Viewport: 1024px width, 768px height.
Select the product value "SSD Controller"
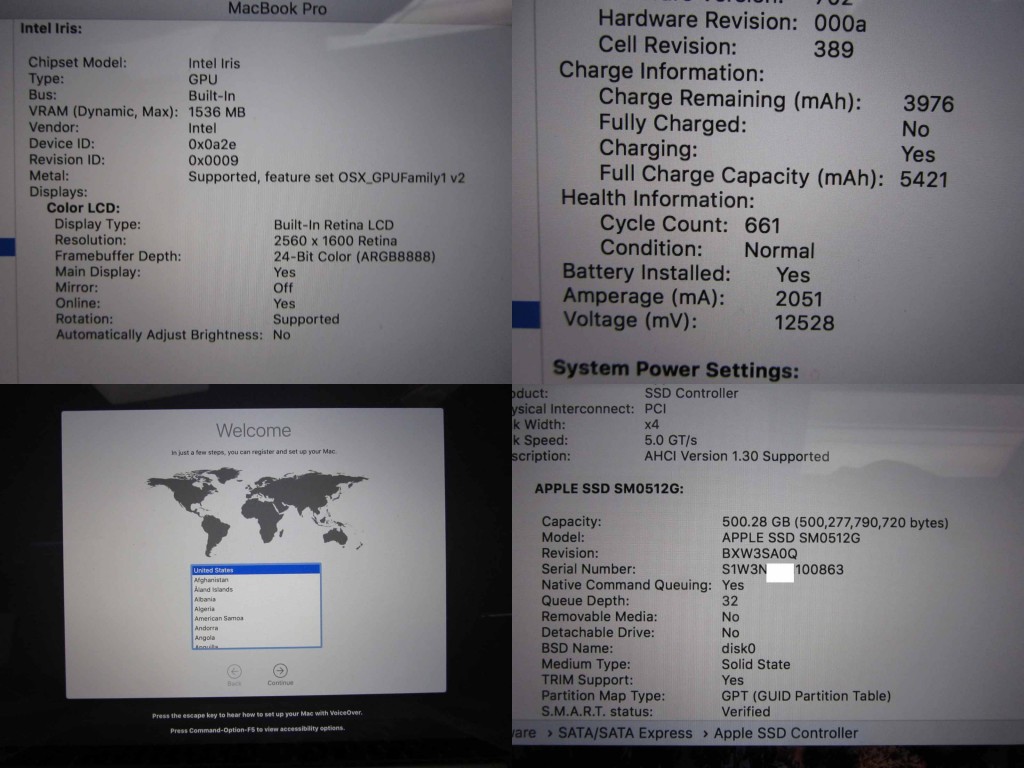coord(691,393)
